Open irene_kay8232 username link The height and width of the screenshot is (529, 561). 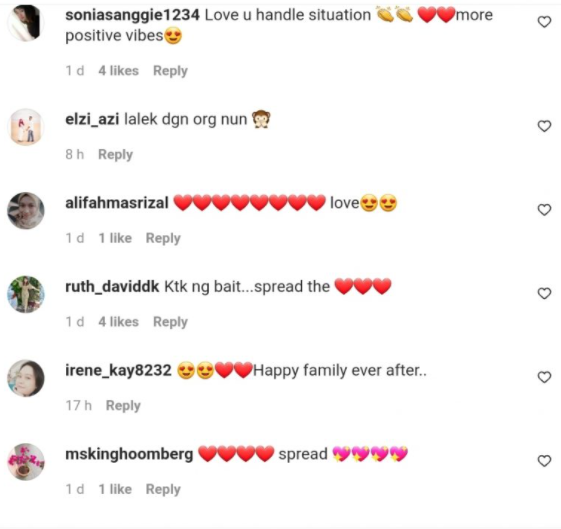click(x=118, y=370)
